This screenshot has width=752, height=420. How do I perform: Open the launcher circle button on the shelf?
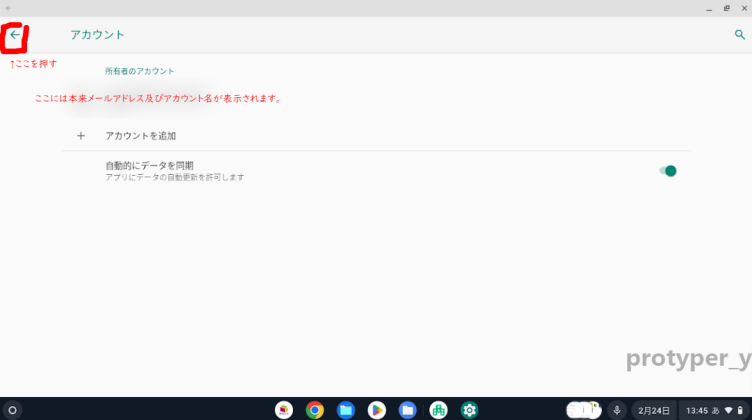coord(12,410)
